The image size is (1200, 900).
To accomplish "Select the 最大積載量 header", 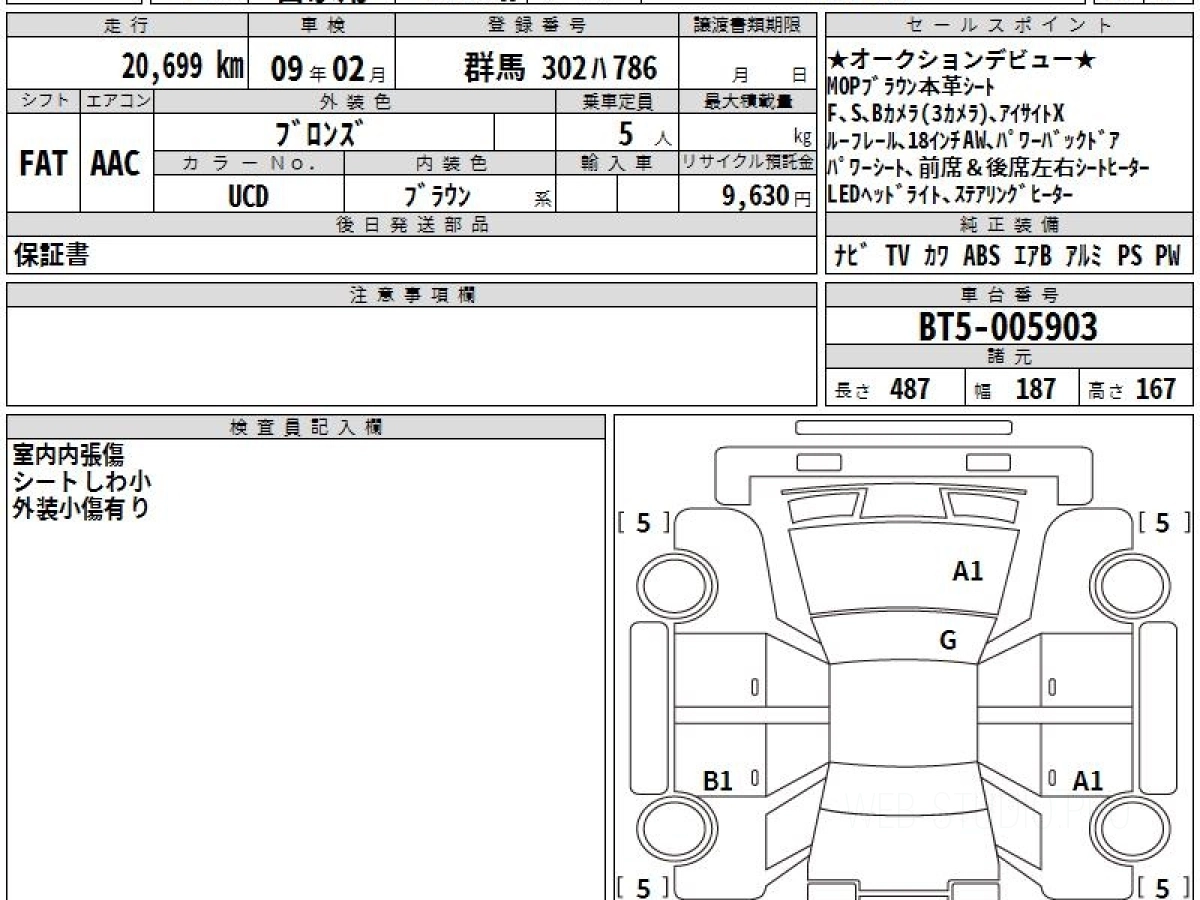I will pos(748,101).
